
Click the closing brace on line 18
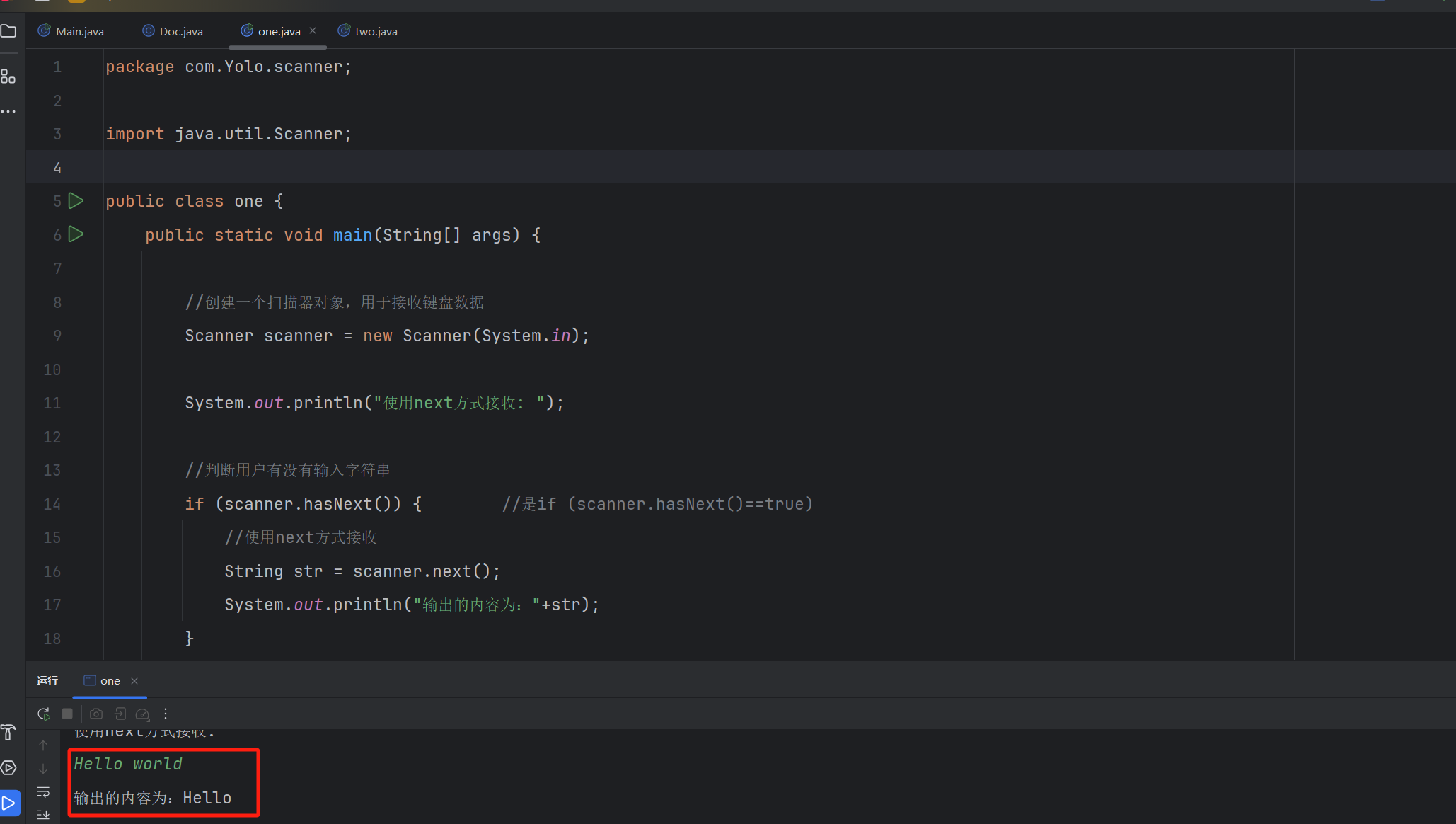[189, 639]
